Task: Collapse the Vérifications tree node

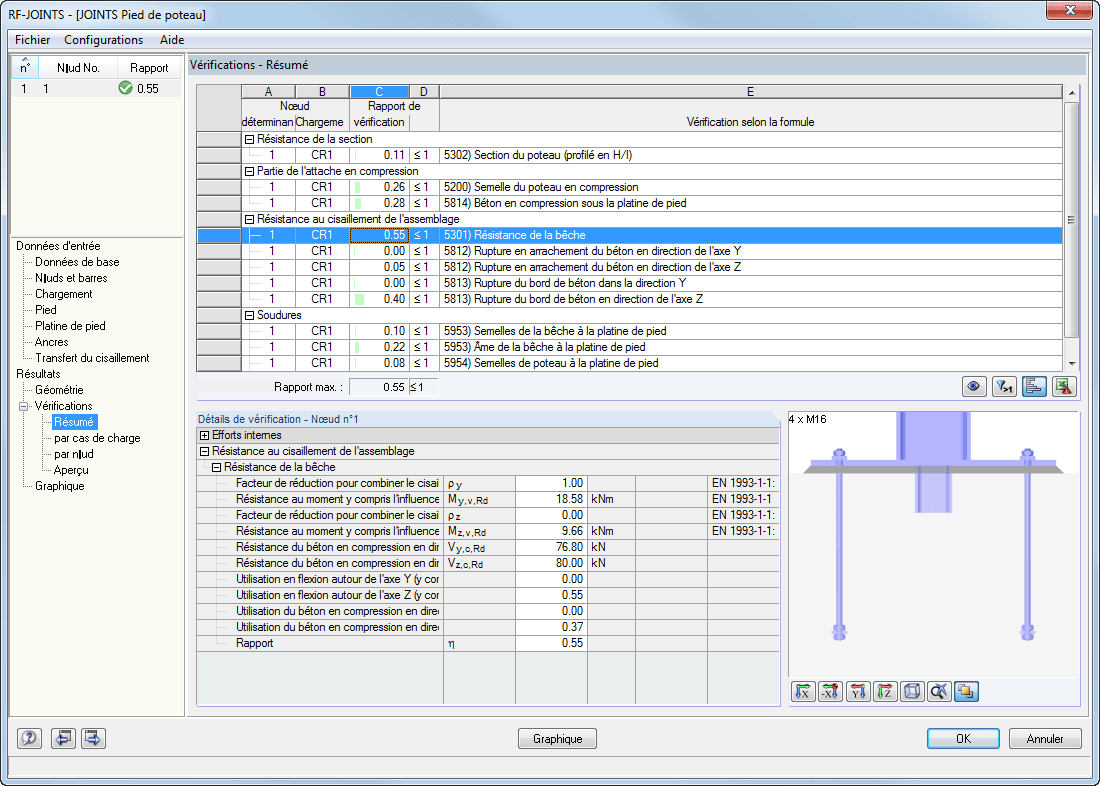Action: [24, 406]
